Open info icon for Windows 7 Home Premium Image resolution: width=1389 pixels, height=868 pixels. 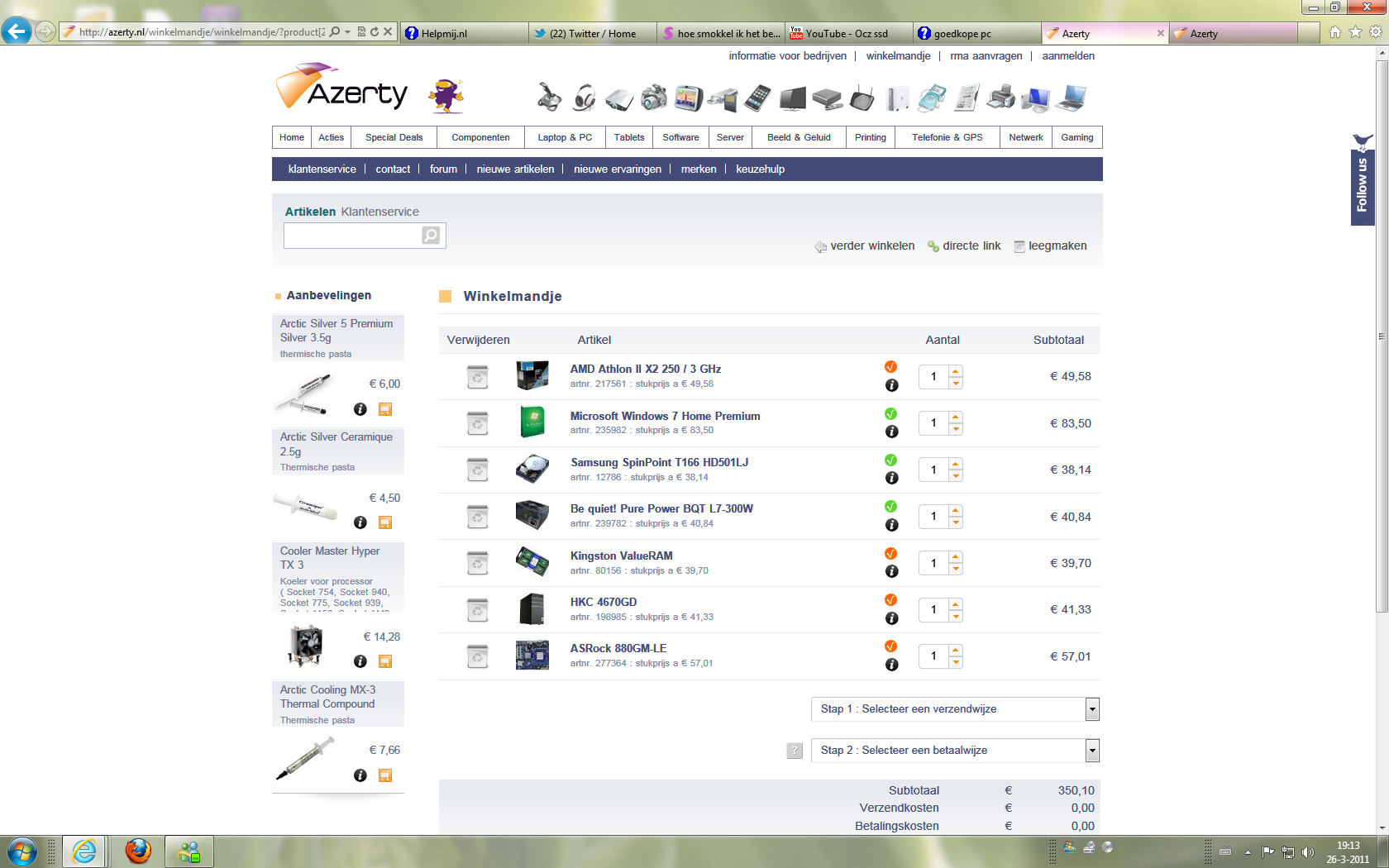coord(891,432)
